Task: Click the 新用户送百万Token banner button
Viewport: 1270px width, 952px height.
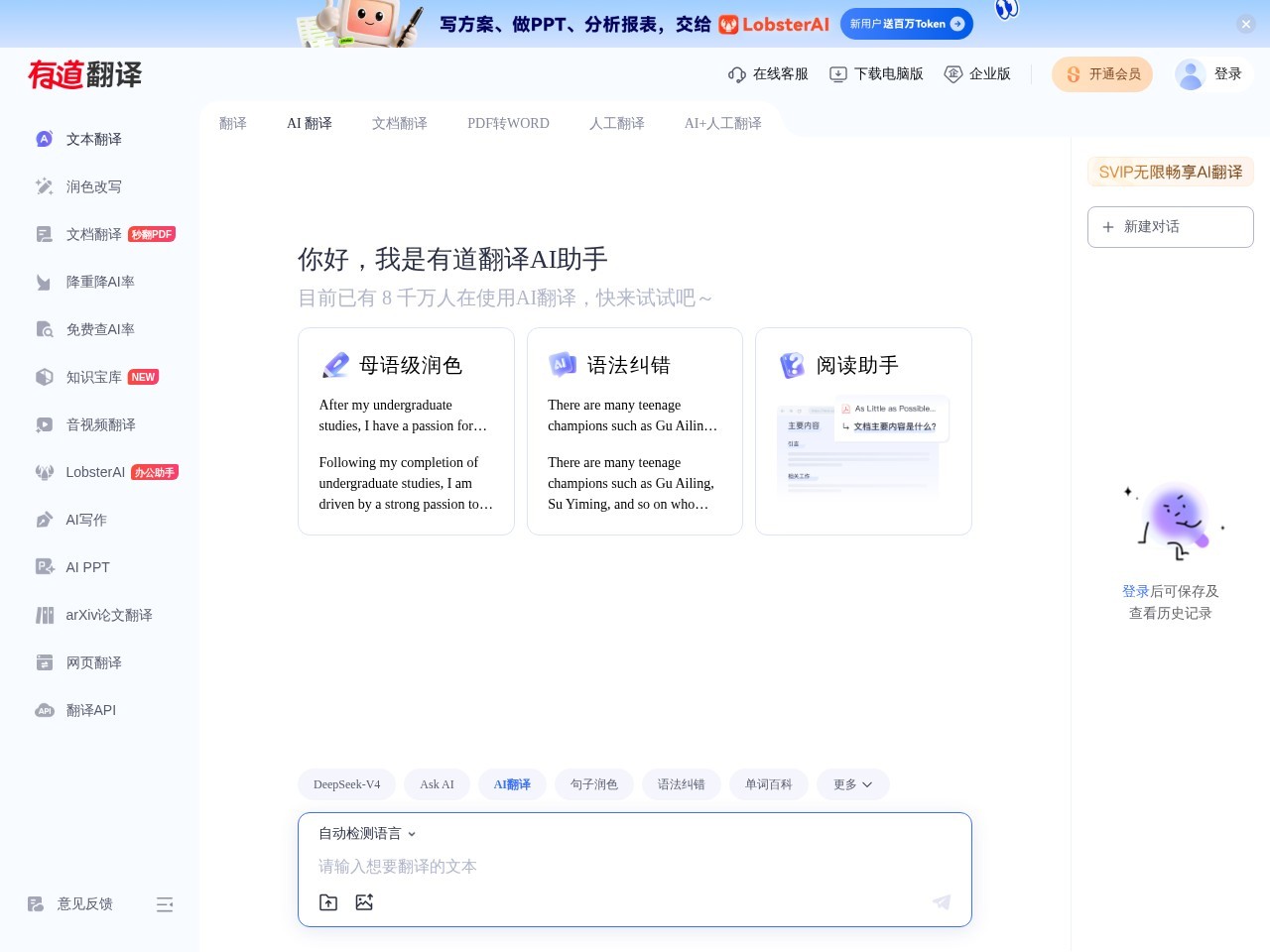Action: pos(907,24)
